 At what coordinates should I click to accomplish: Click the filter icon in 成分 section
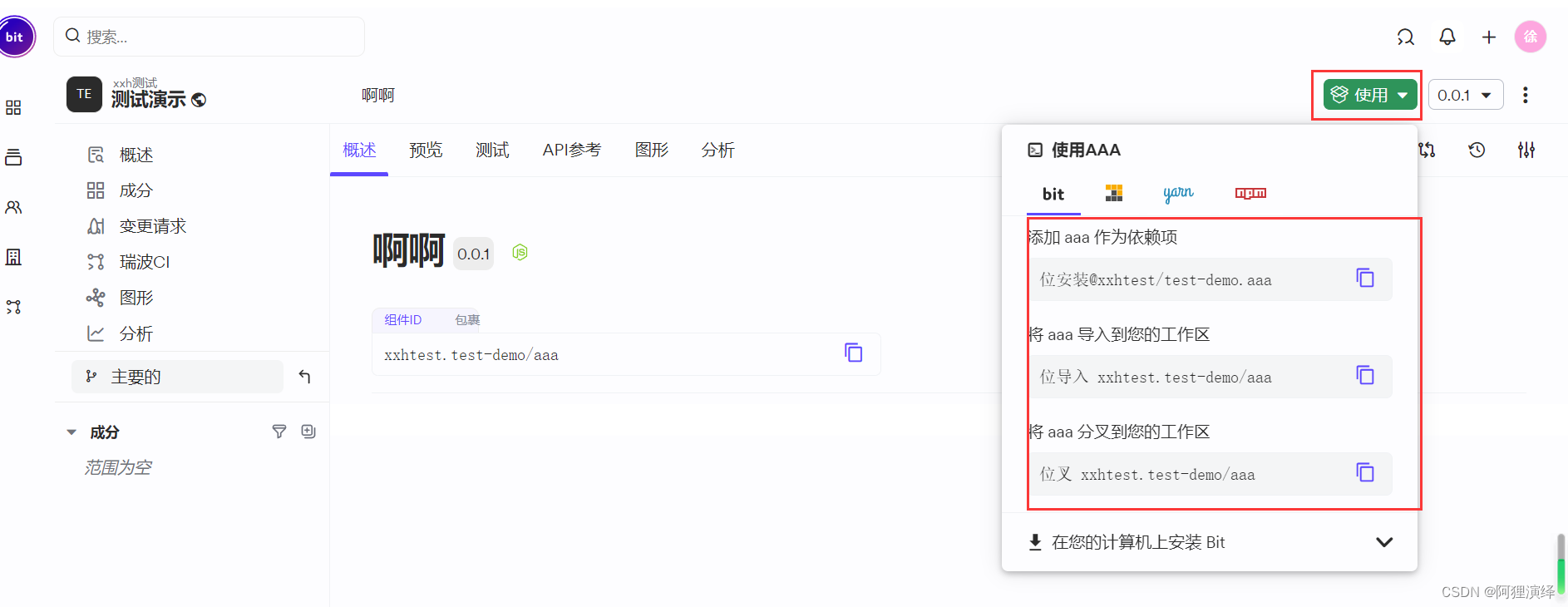[x=279, y=432]
